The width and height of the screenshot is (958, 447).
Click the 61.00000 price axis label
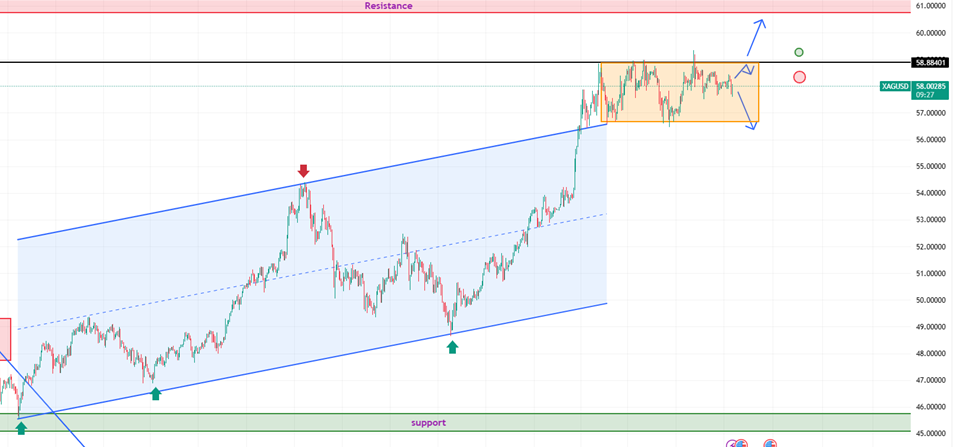pos(932,6)
